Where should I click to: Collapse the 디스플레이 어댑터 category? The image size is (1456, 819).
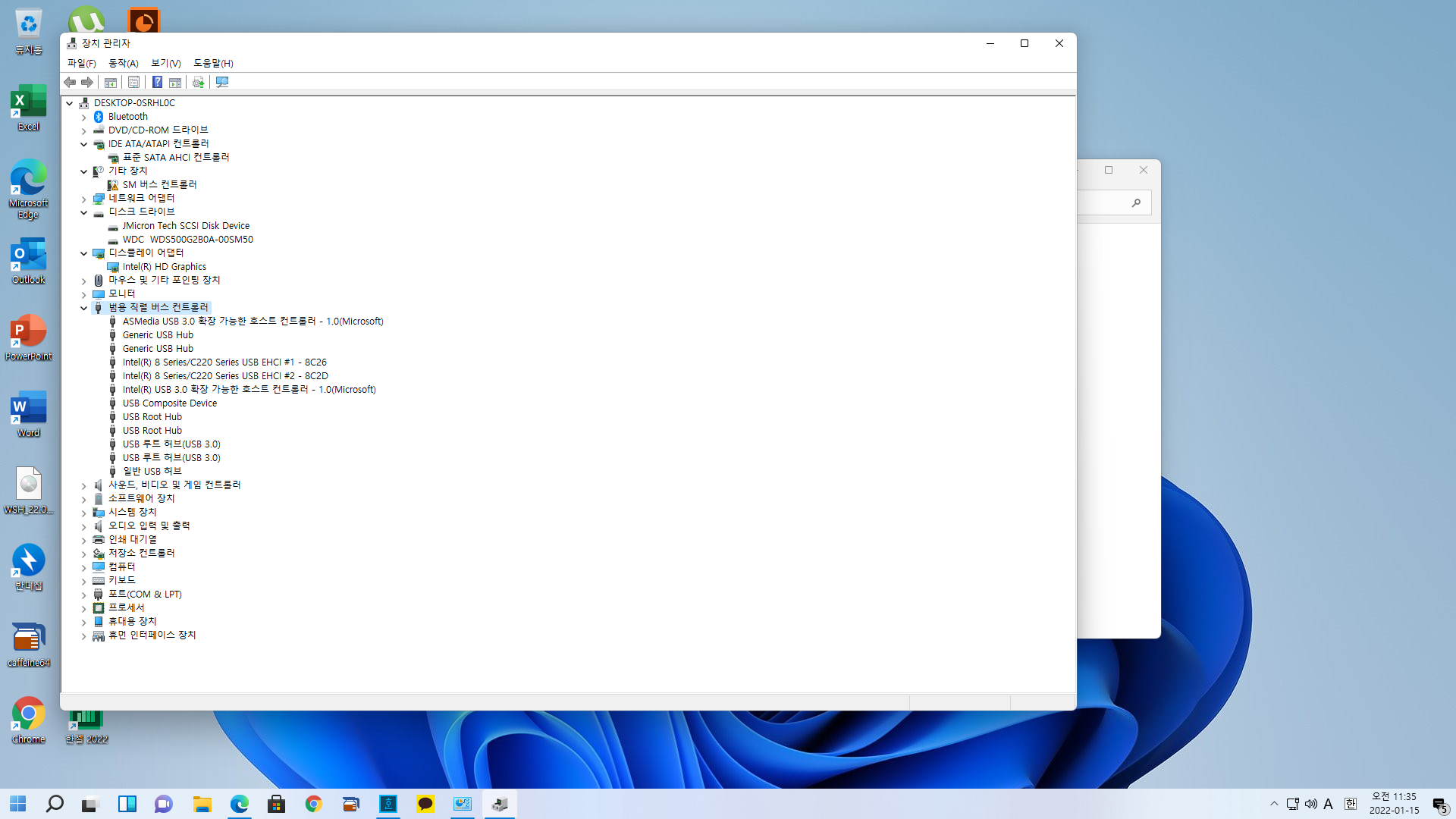pos(84,253)
